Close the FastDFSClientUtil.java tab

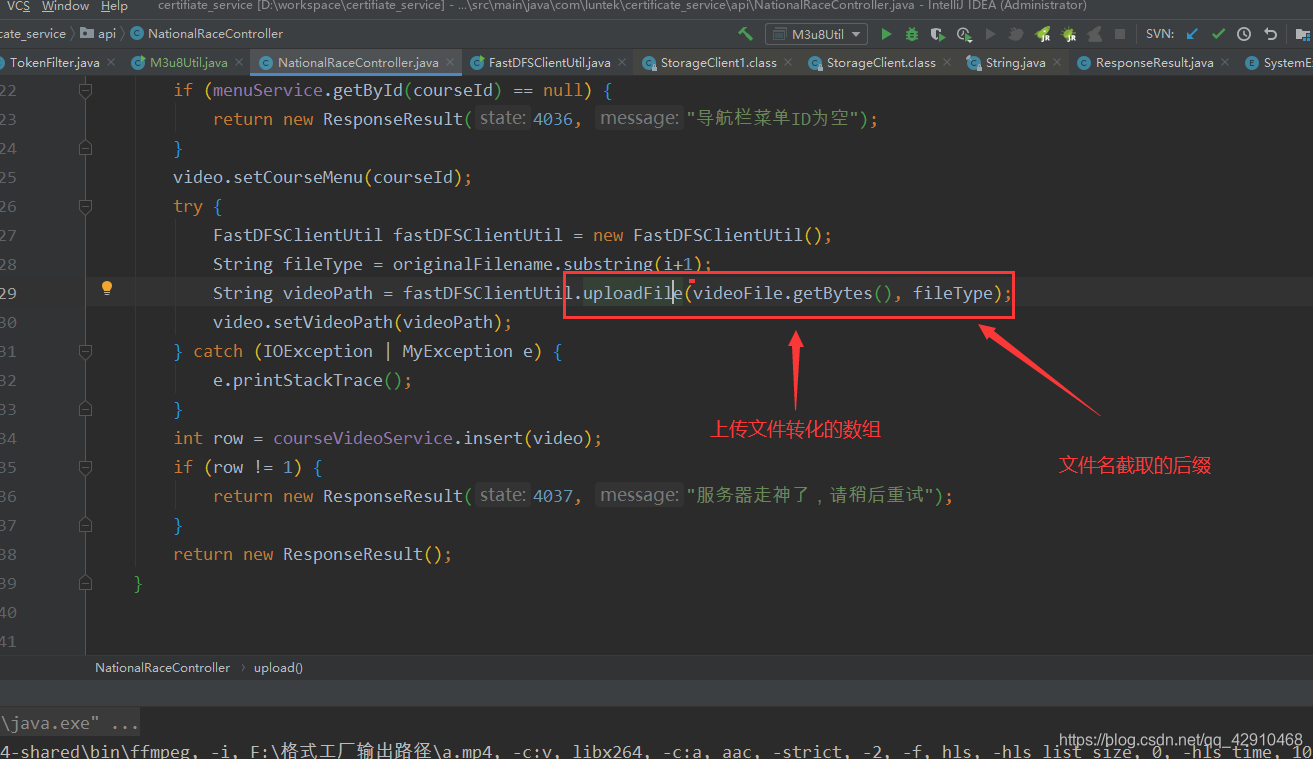click(x=621, y=62)
